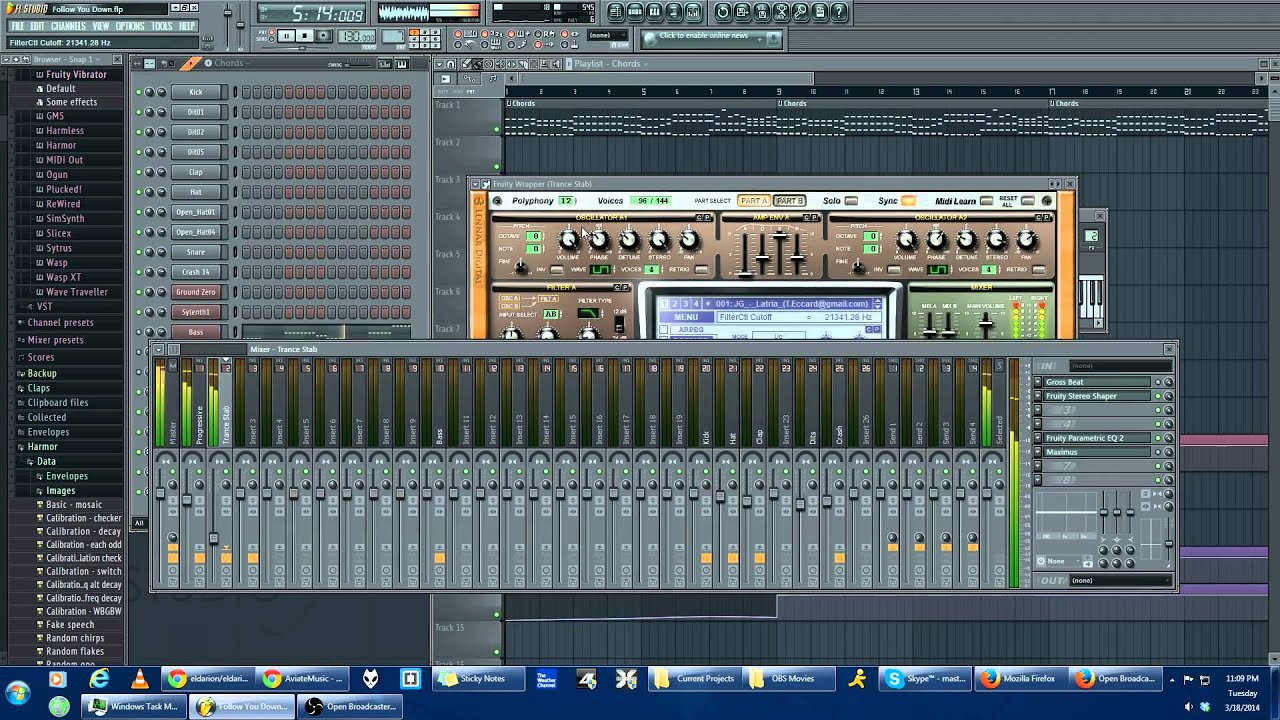Image resolution: width=1280 pixels, height=720 pixels.
Task: Select Sytrus in the browser list
Action: coord(59,248)
